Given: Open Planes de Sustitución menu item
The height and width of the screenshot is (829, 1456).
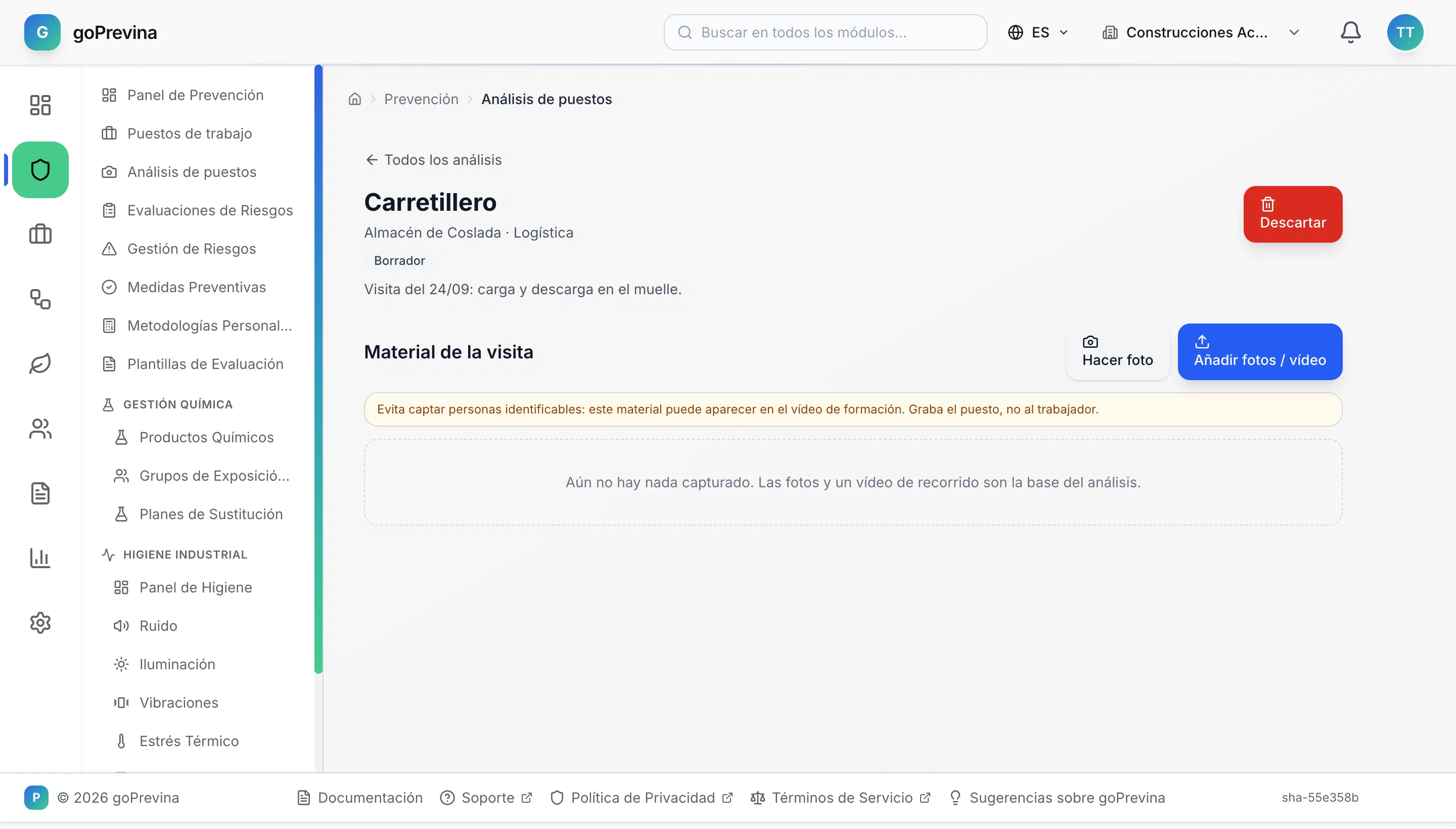Looking at the screenshot, I should pos(204,514).
